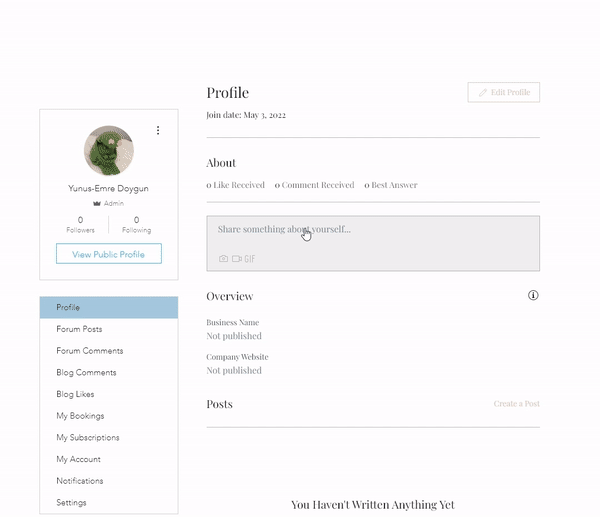Click the Edit Profile button

[503, 92]
